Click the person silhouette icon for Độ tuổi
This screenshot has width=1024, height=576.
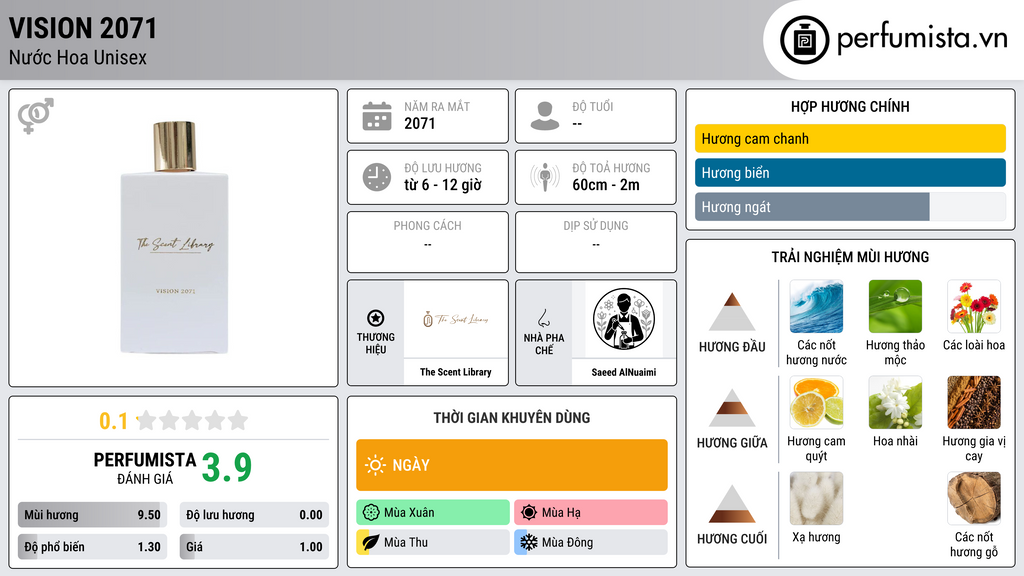[x=545, y=116]
